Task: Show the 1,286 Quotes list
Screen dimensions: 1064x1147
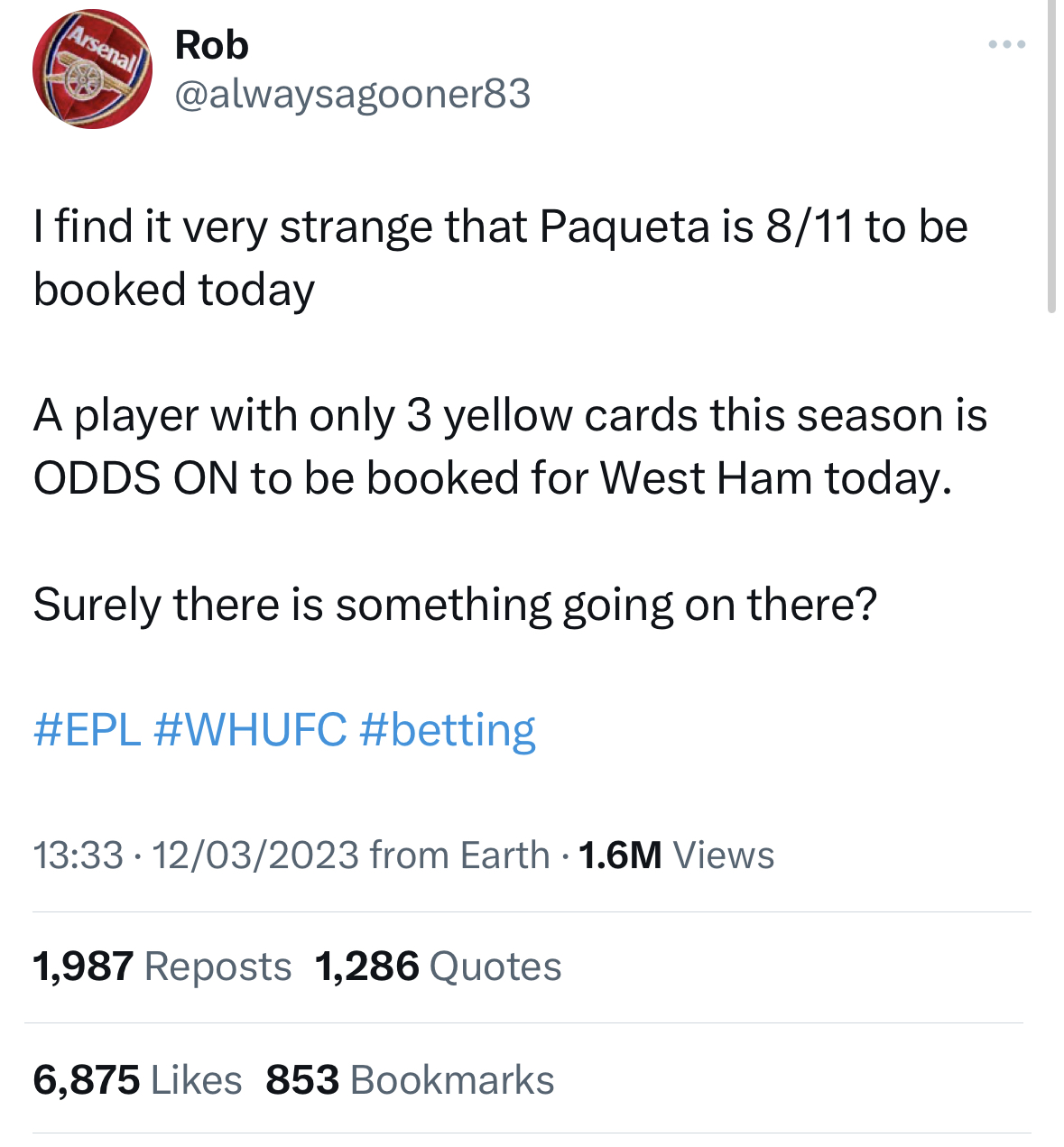Action: (x=439, y=967)
